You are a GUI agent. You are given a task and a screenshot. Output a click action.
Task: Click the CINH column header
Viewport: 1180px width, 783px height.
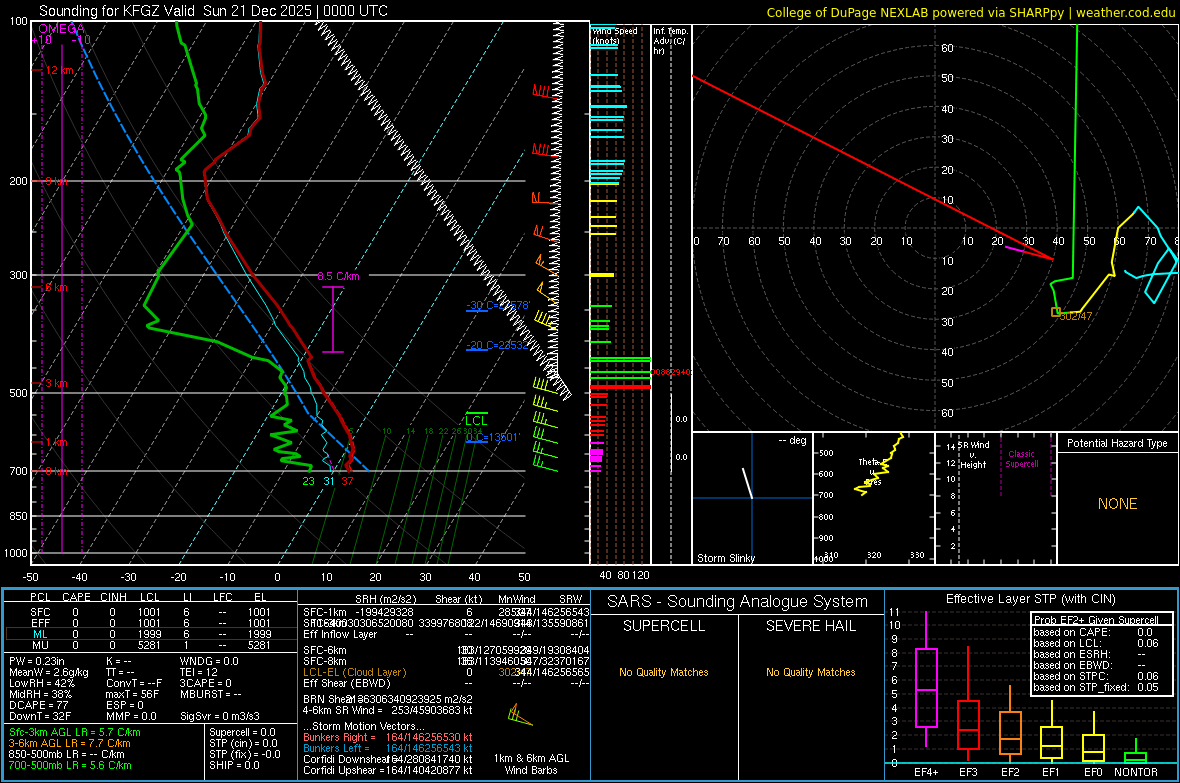pyautogui.click(x=113, y=597)
